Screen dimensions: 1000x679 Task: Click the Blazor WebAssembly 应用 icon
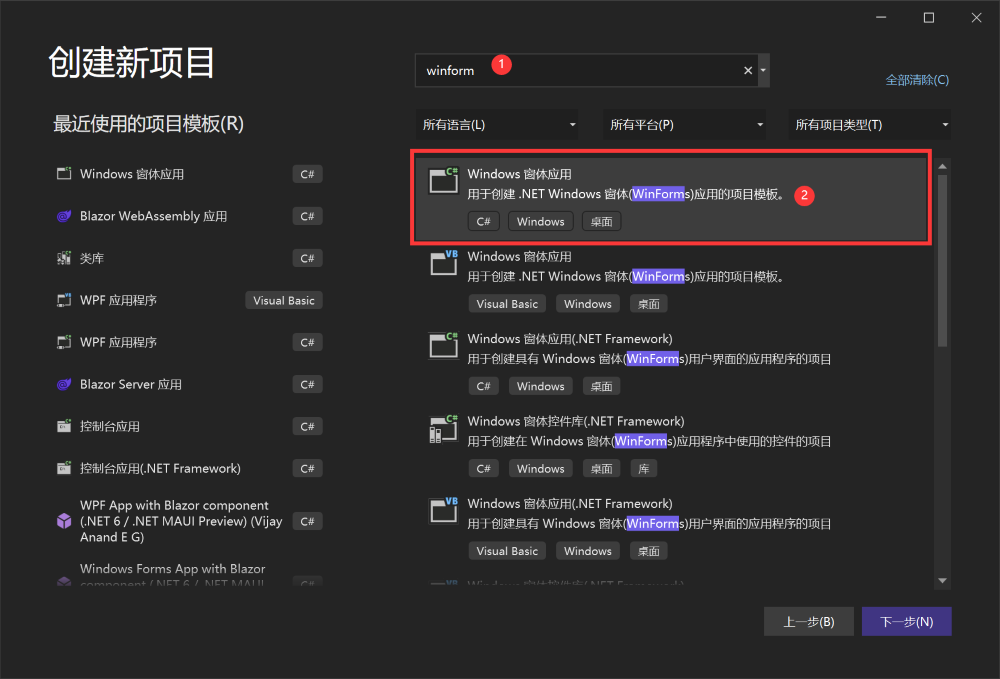(64, 216)
